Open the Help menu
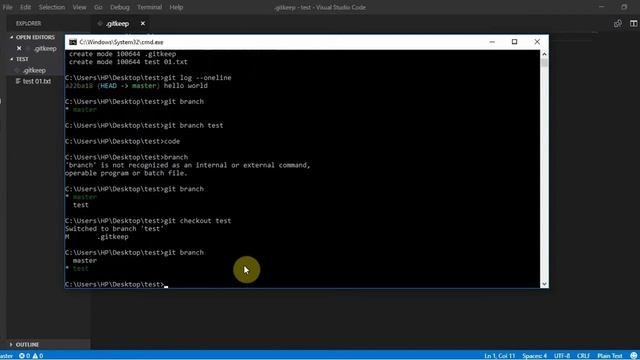The height and width of the screenshot is (360, 640). coord(176,7)
